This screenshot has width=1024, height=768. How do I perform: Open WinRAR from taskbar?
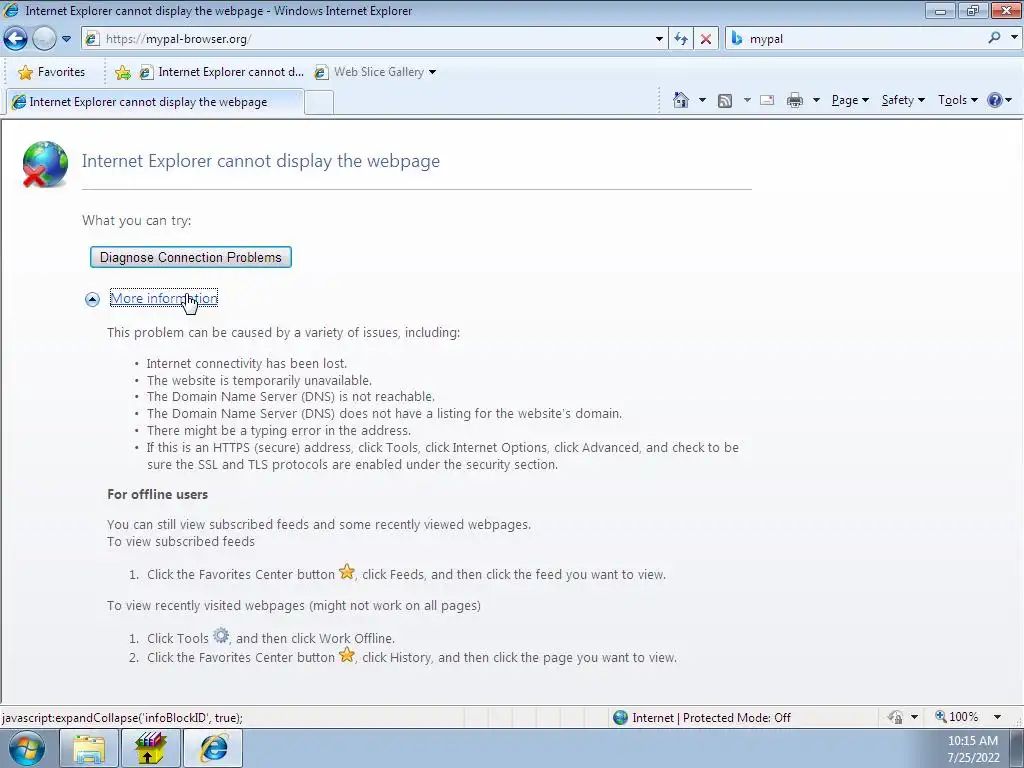(151, 748)
